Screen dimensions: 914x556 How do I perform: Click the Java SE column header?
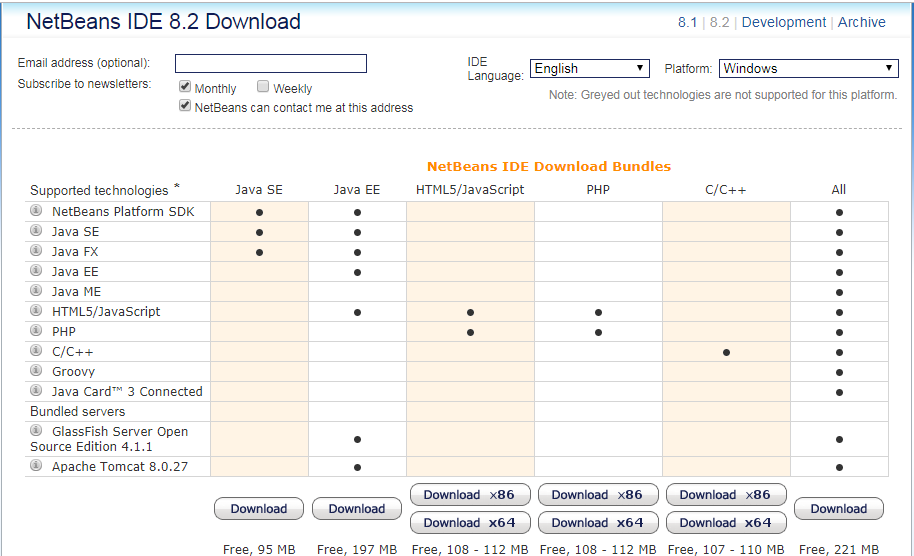[x=259, y=189]
